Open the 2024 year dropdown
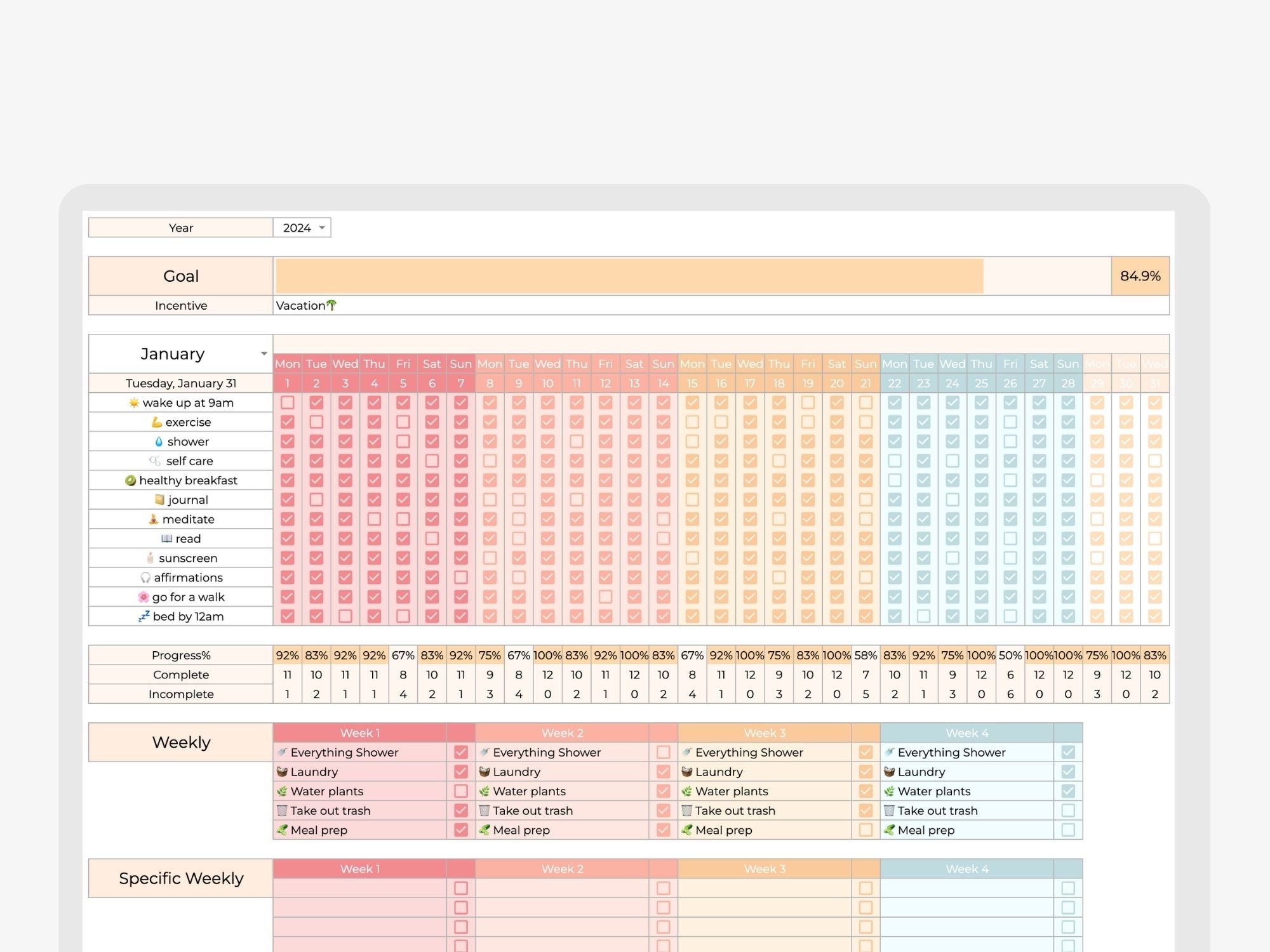 [x=322, y=228]
